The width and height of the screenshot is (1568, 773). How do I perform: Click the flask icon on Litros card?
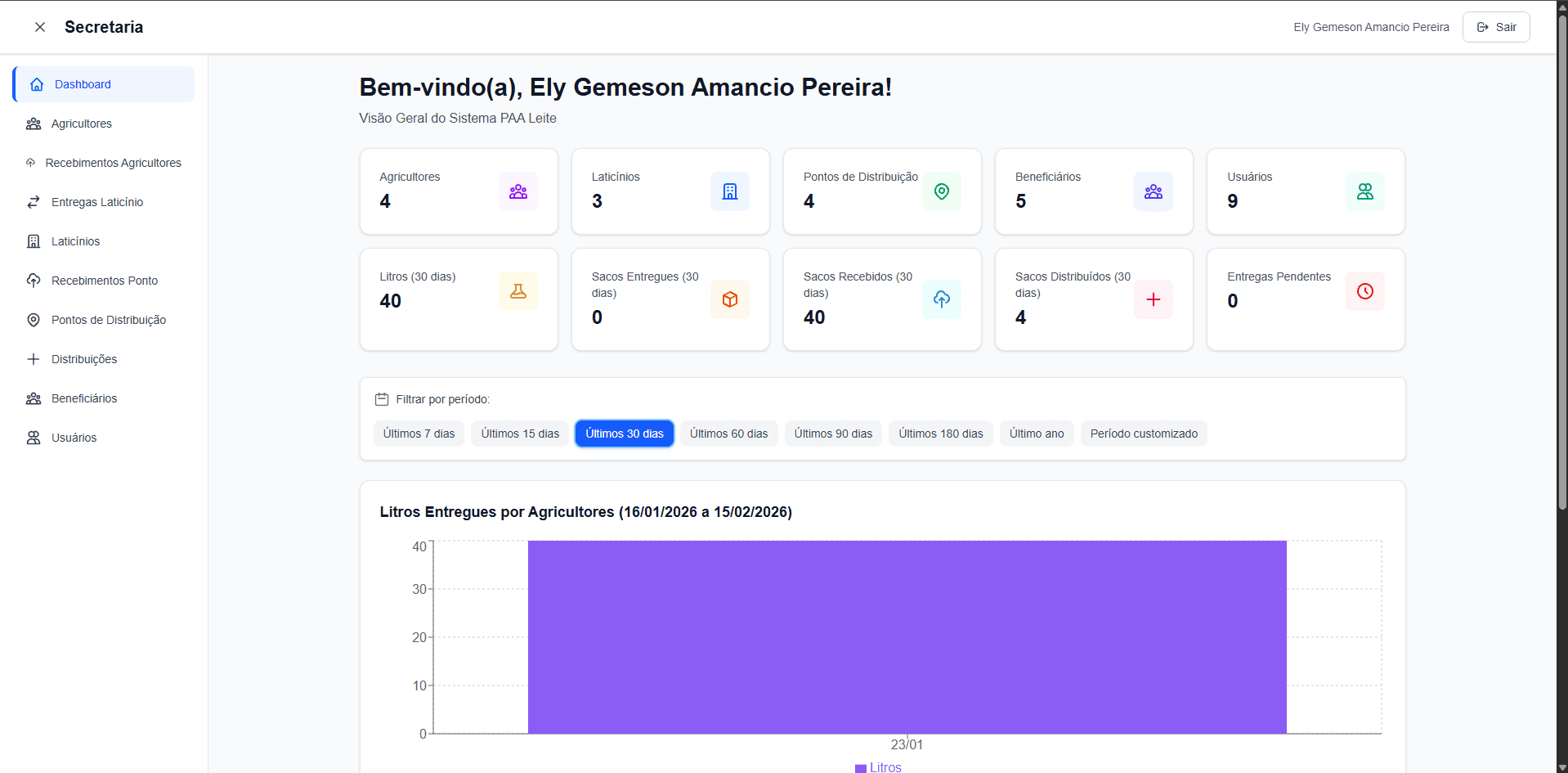click(517, 291)
